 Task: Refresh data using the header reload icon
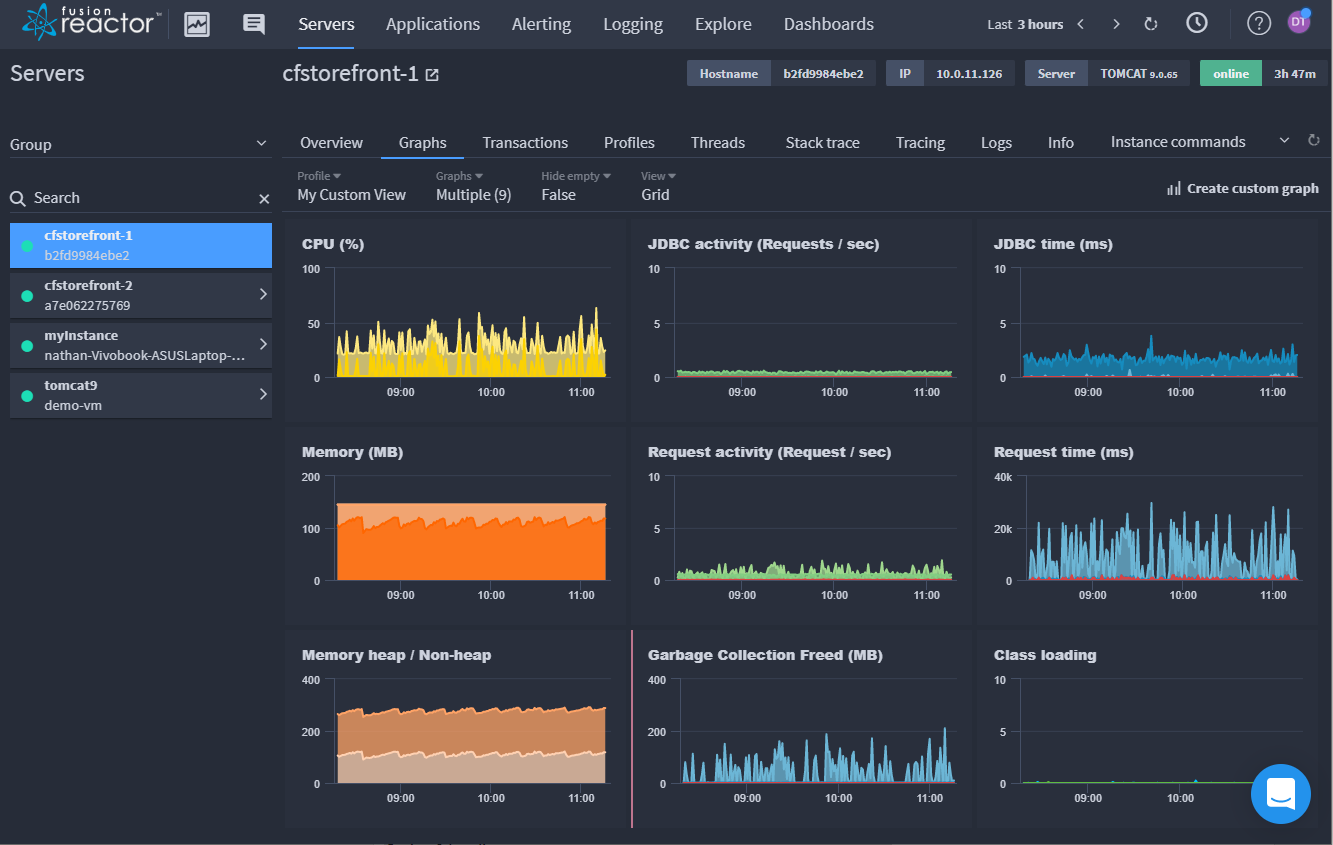pos(1151,24)
